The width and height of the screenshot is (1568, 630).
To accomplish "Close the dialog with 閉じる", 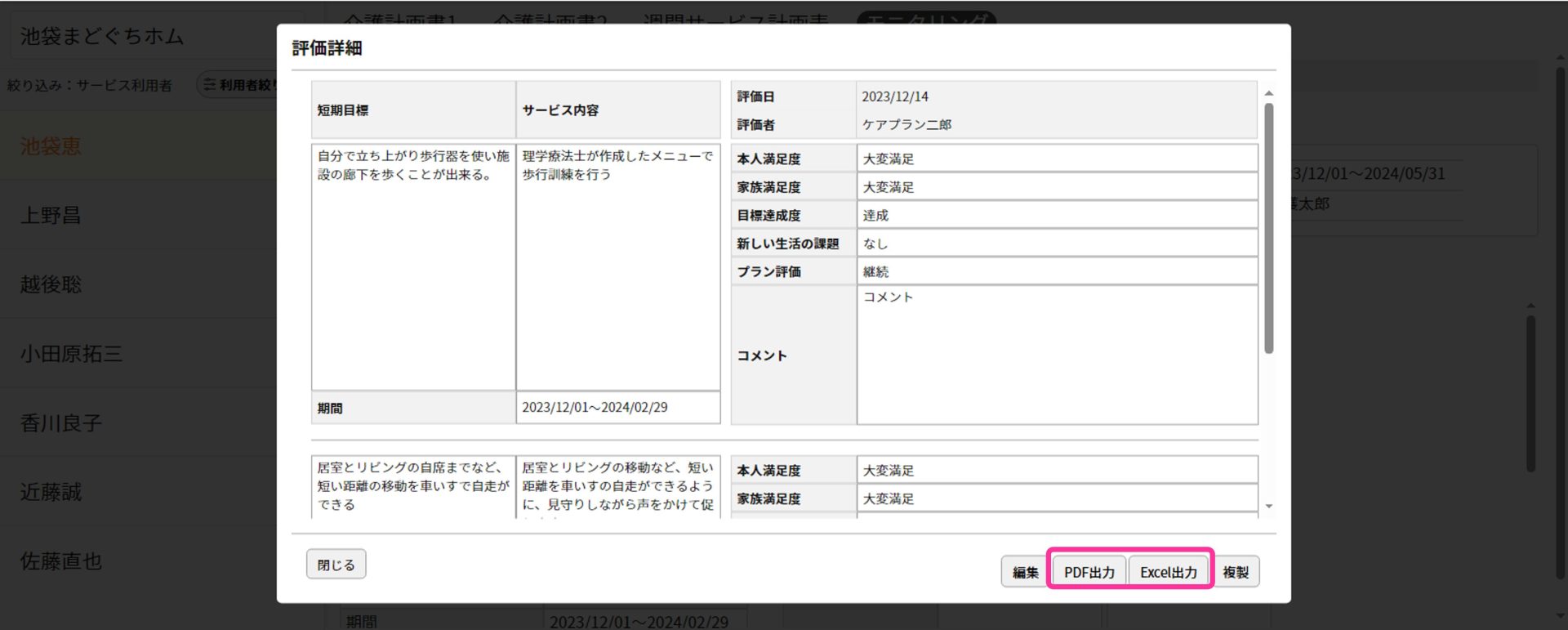I will click(x=336, y=565).
